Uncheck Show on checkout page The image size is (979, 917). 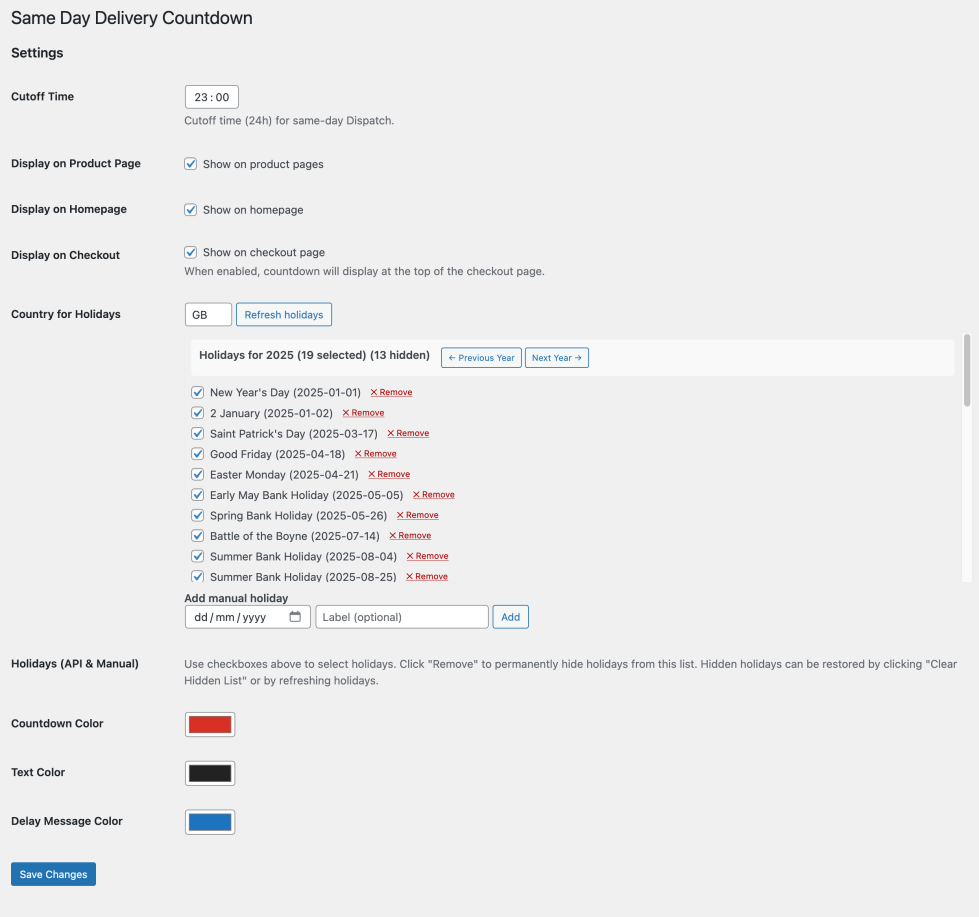pos(191,253)
